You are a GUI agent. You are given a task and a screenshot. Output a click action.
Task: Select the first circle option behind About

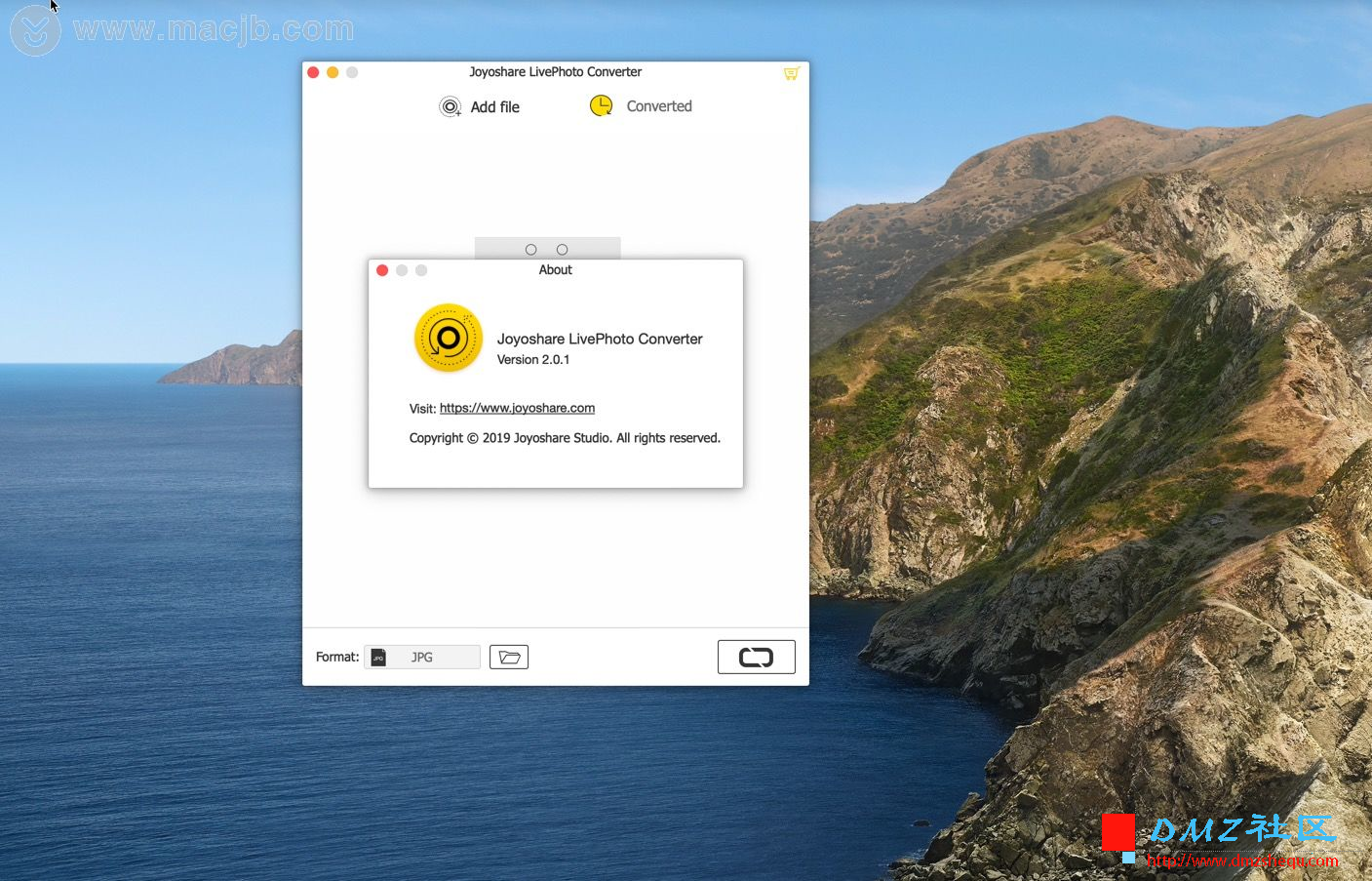(530, 250)
